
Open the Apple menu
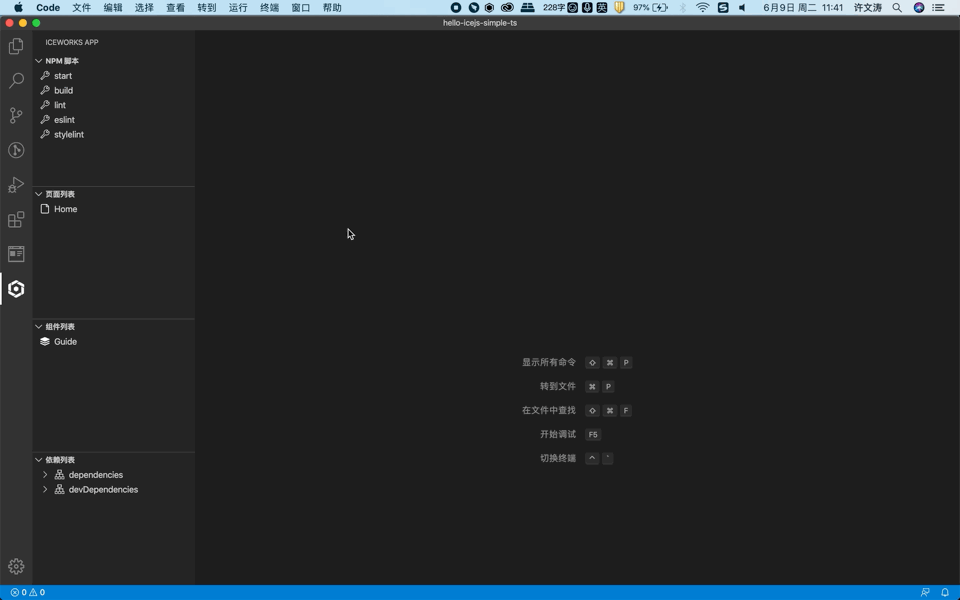pyautogui.click(x=18, y=7)
